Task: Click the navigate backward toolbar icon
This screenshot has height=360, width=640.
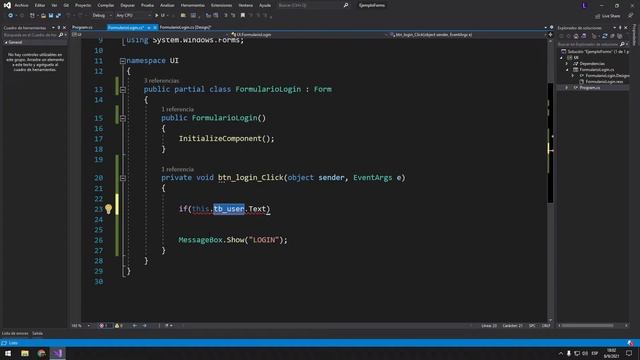Action: click(10, 16)
